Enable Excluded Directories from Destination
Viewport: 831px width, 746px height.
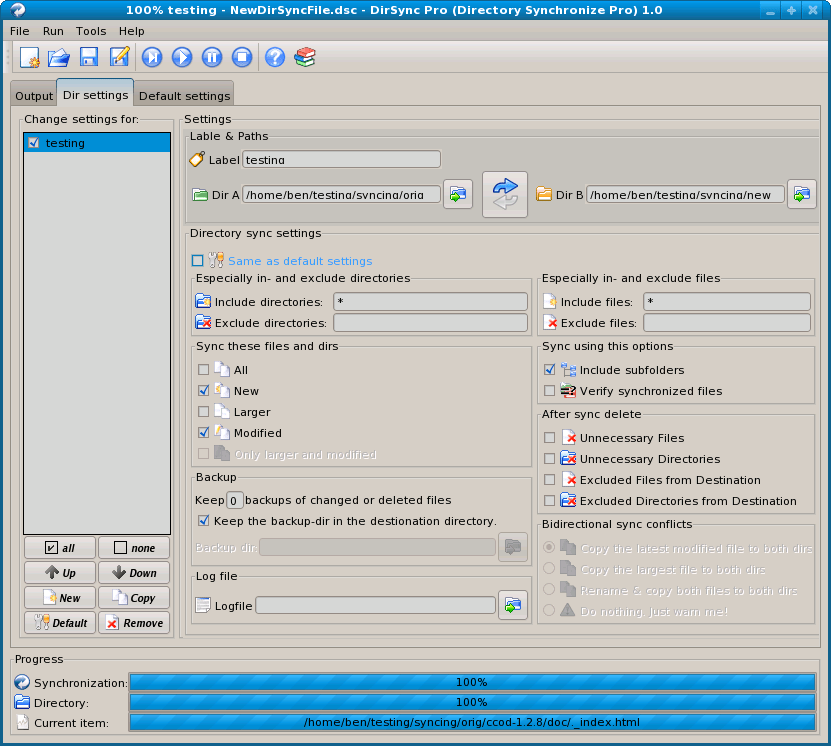tap(550, 501)
